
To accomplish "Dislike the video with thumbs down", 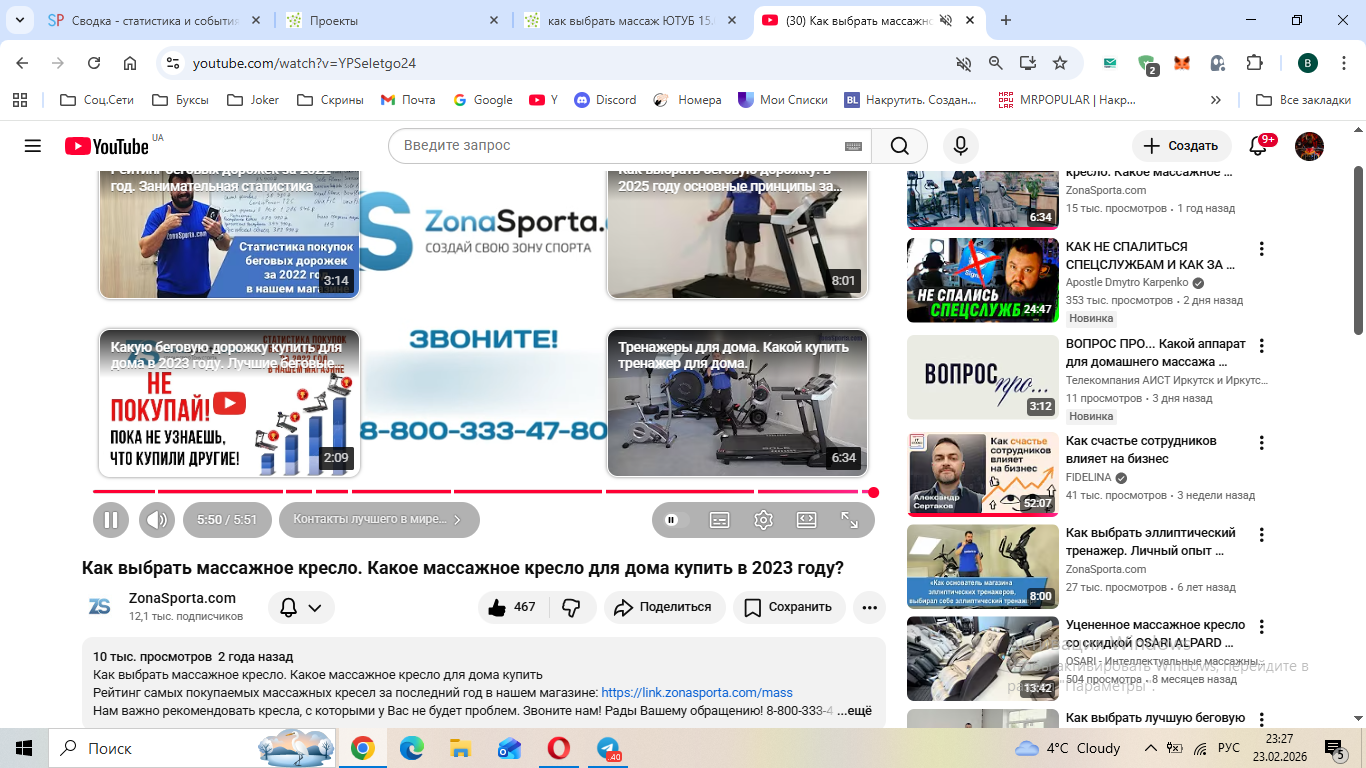I will [x=572, y=607].
